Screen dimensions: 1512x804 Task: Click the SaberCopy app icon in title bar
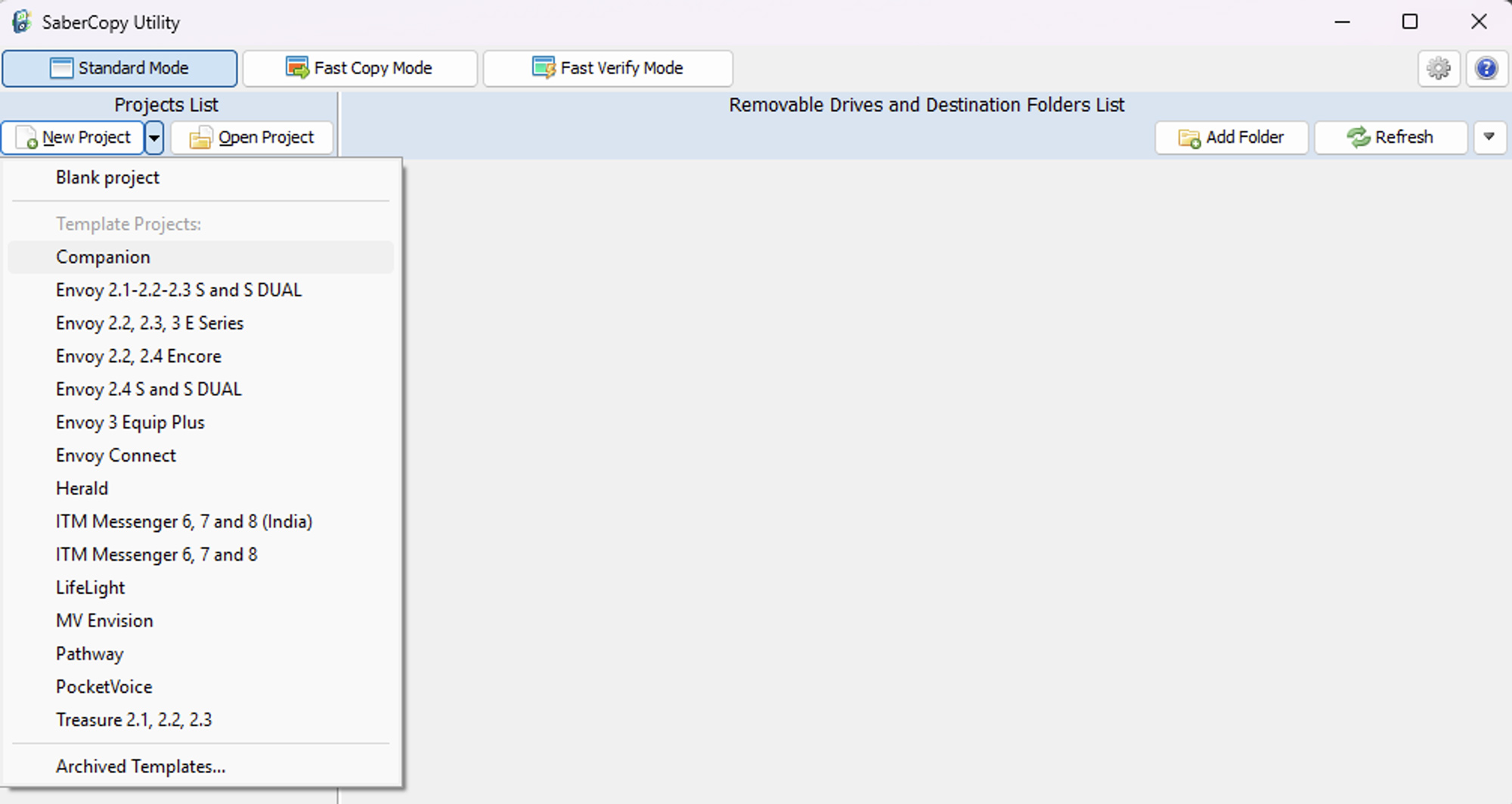22,22
